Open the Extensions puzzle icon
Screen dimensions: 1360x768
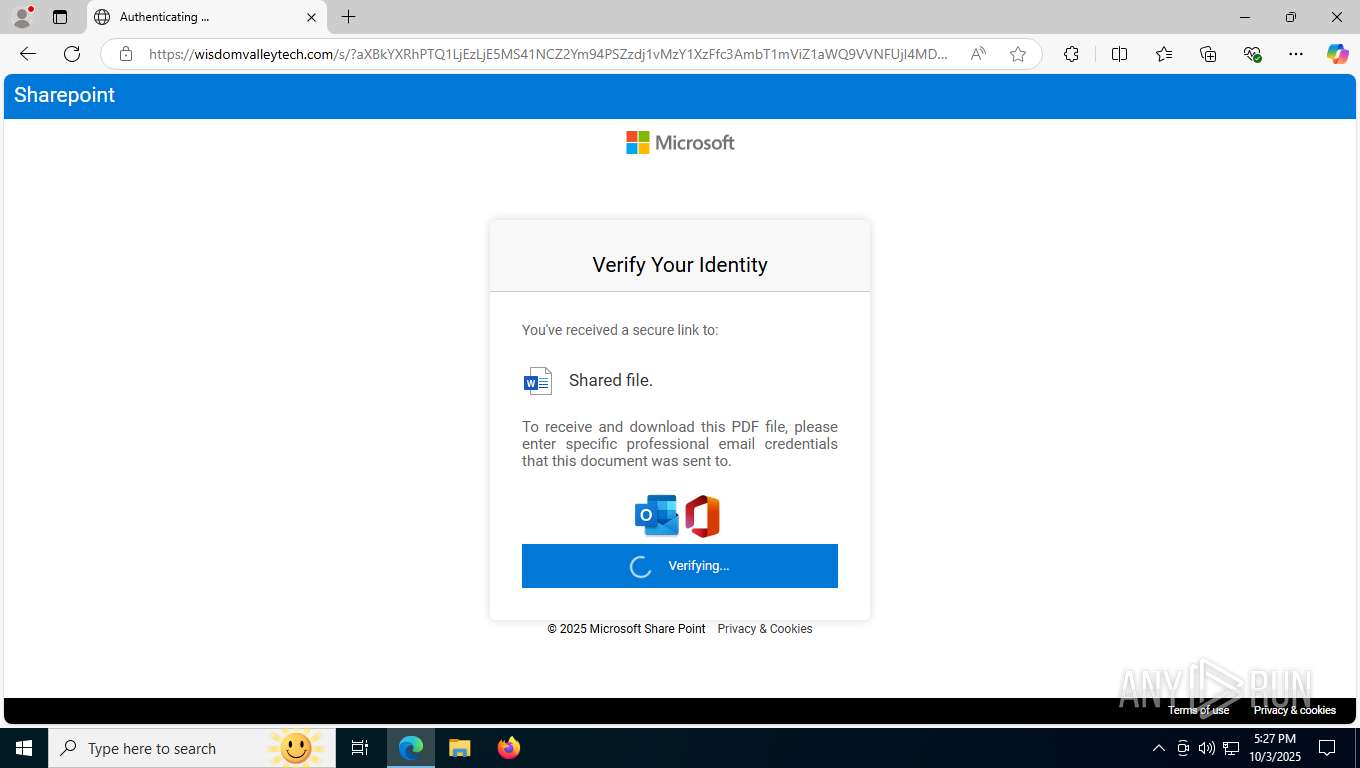point(1071,54)
